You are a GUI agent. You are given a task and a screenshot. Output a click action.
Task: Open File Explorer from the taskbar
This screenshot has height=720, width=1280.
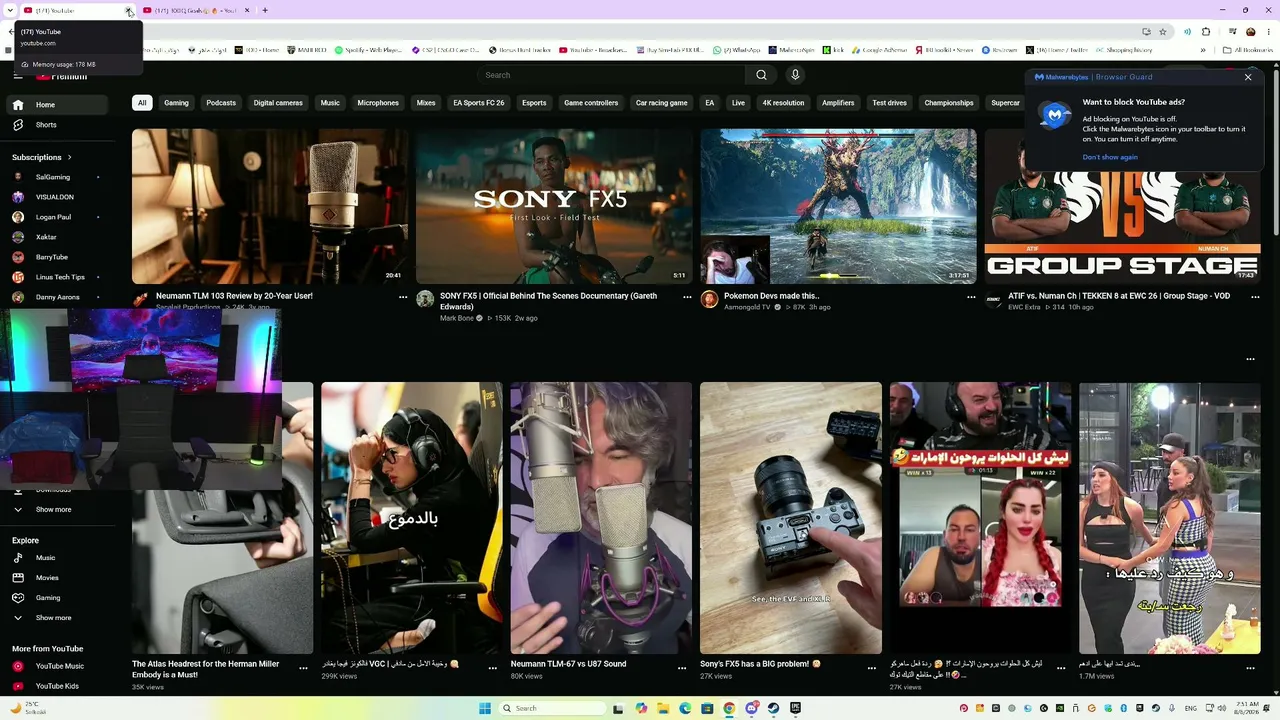click(x=663, y=708)
